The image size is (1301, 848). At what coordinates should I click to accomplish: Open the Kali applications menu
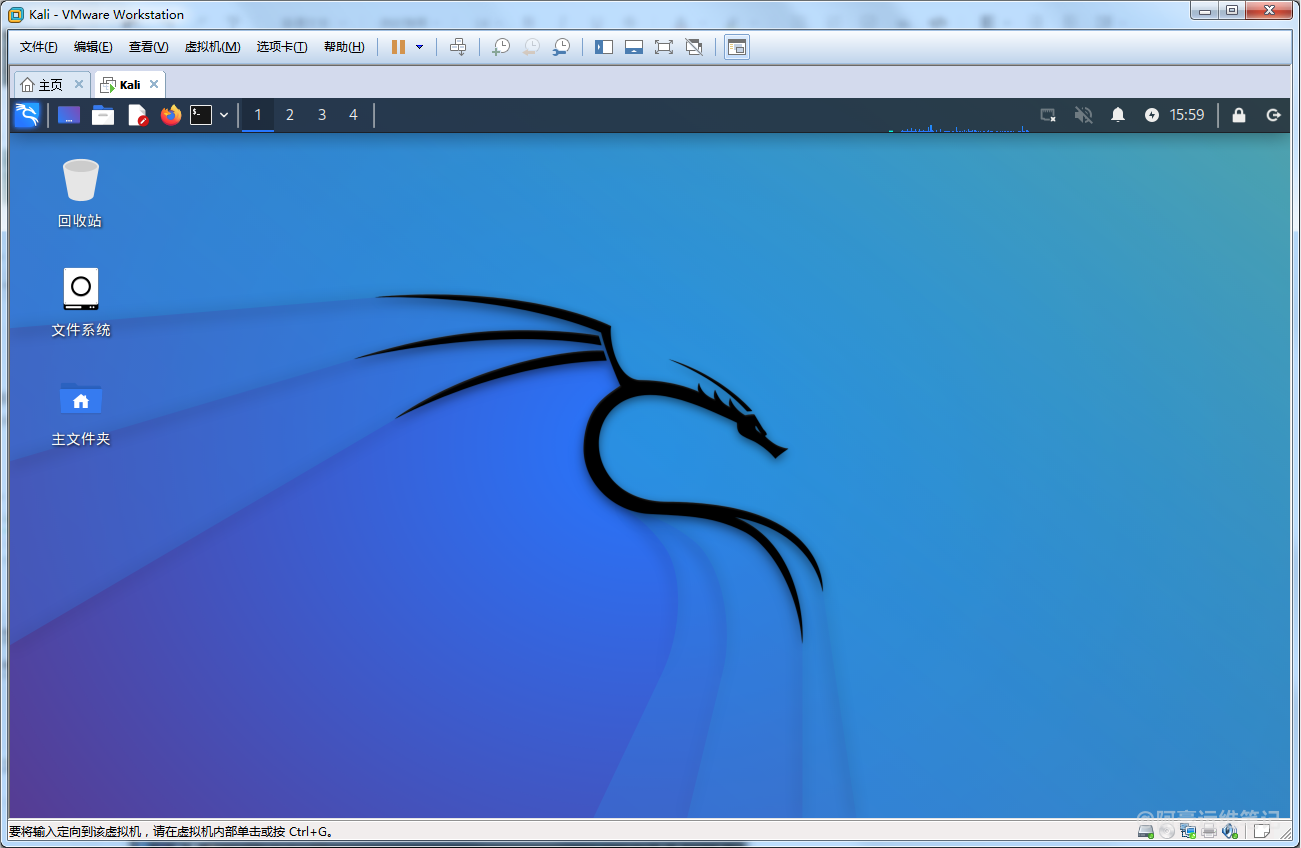pos(26,115)
